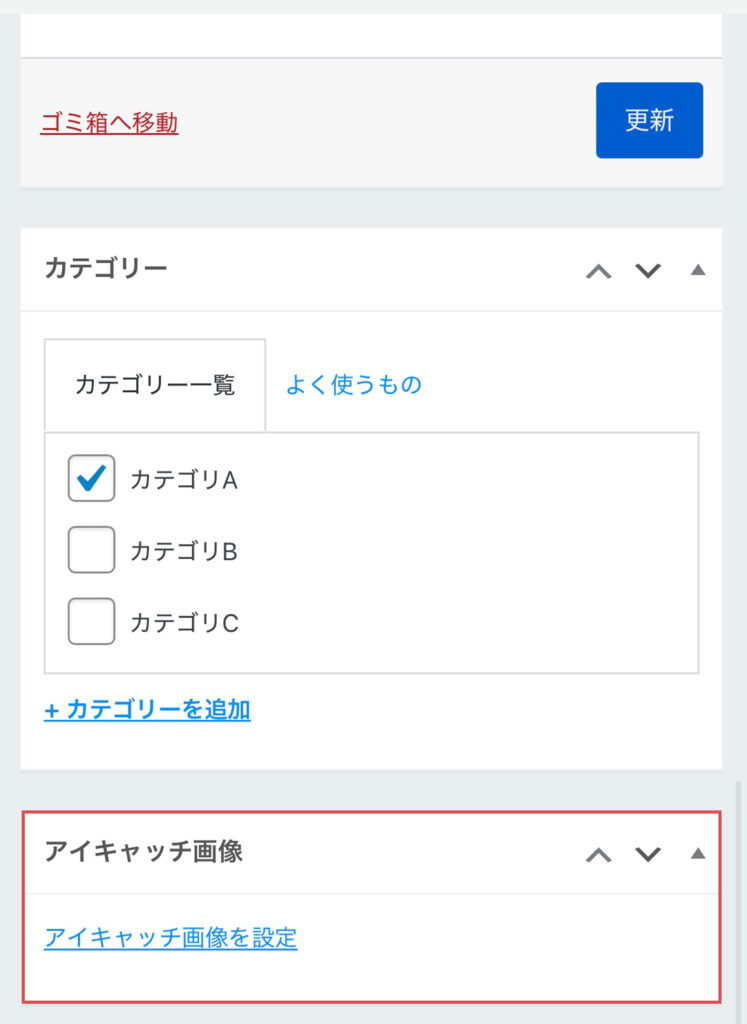Click the カテゴリB label text
This screenshot has height=1024, width=747.
tap(184, 552)
